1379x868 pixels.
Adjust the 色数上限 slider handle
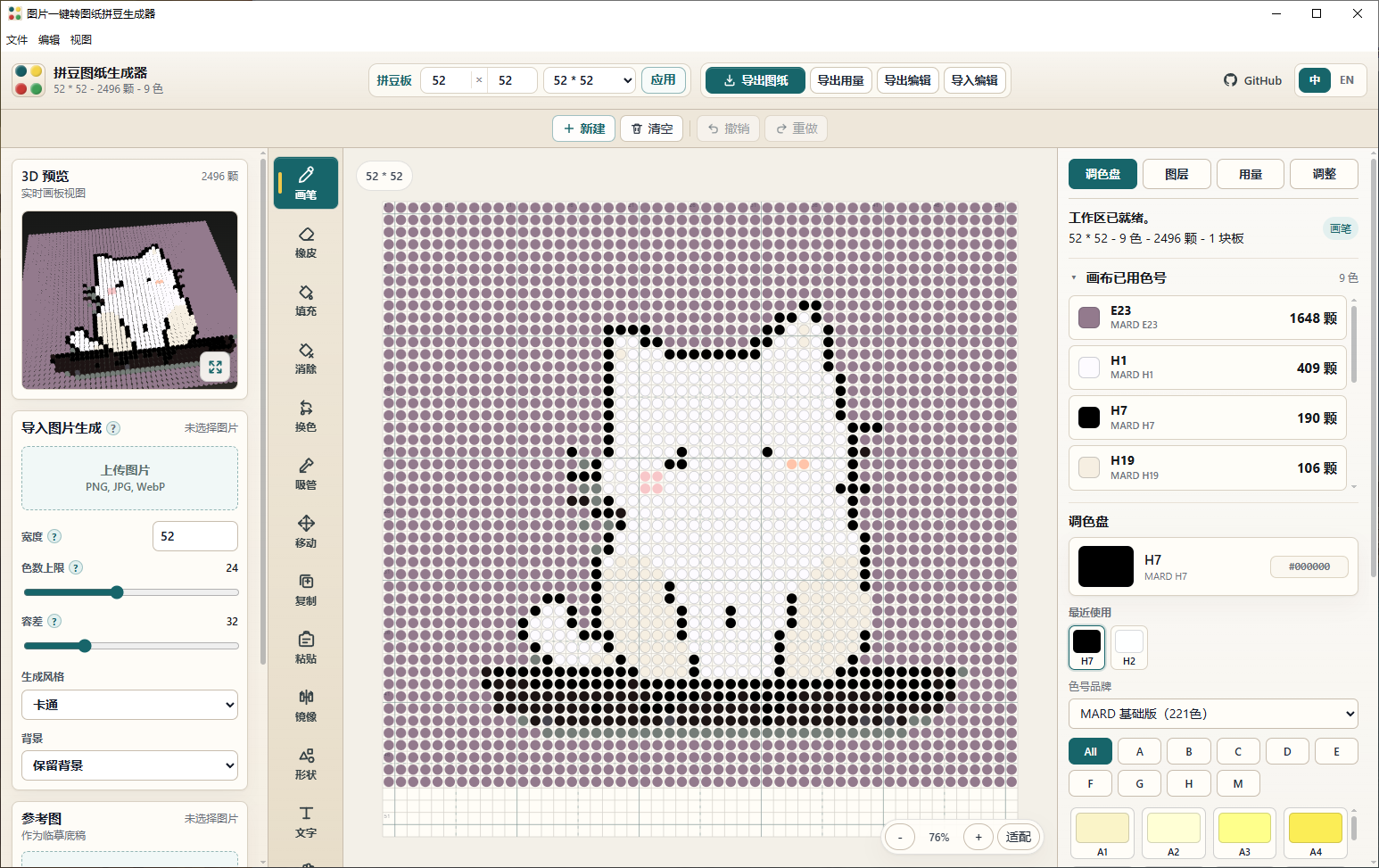117,592
